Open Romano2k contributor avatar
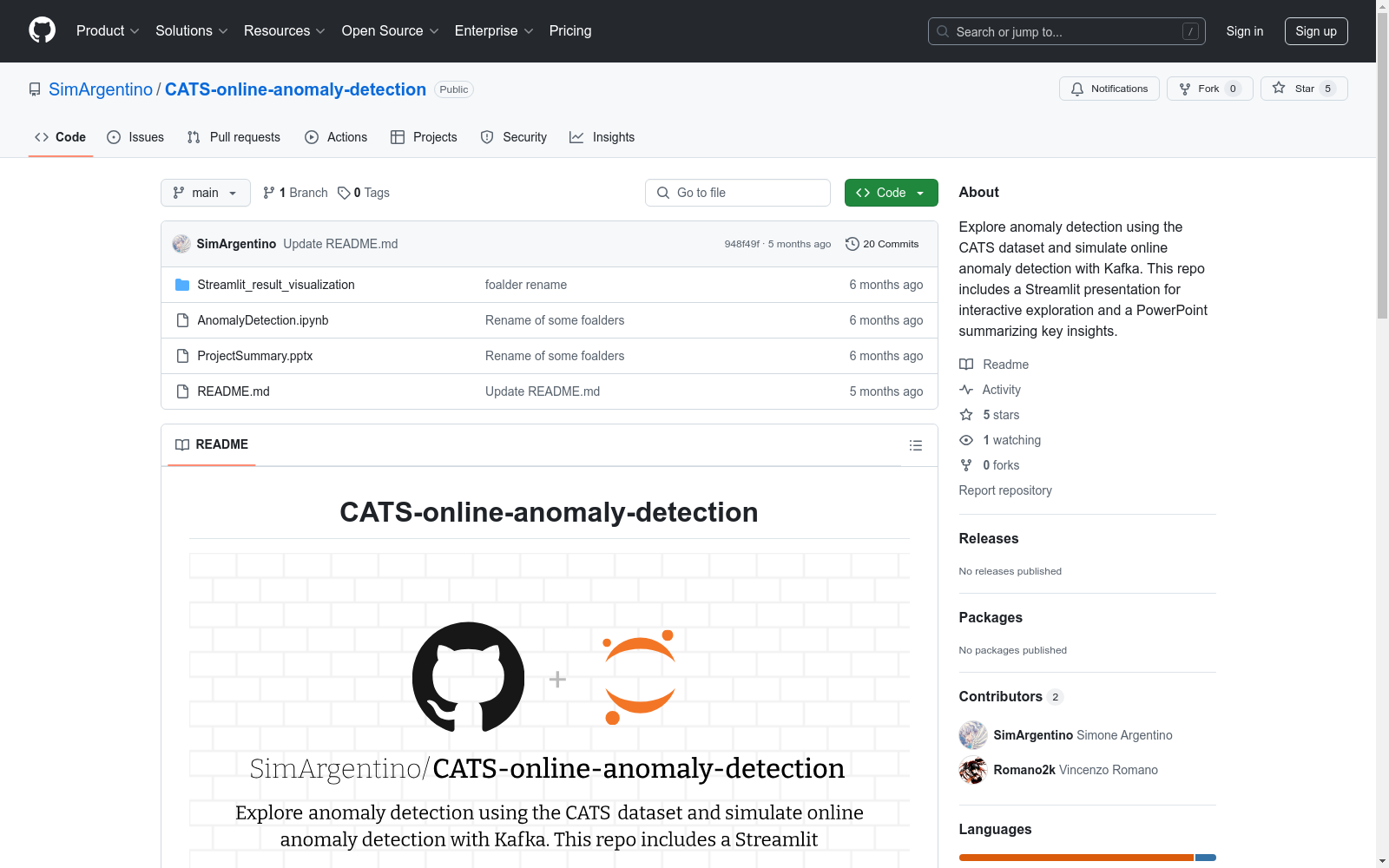This screenshot has width=1389, height=868. [973, 770]
